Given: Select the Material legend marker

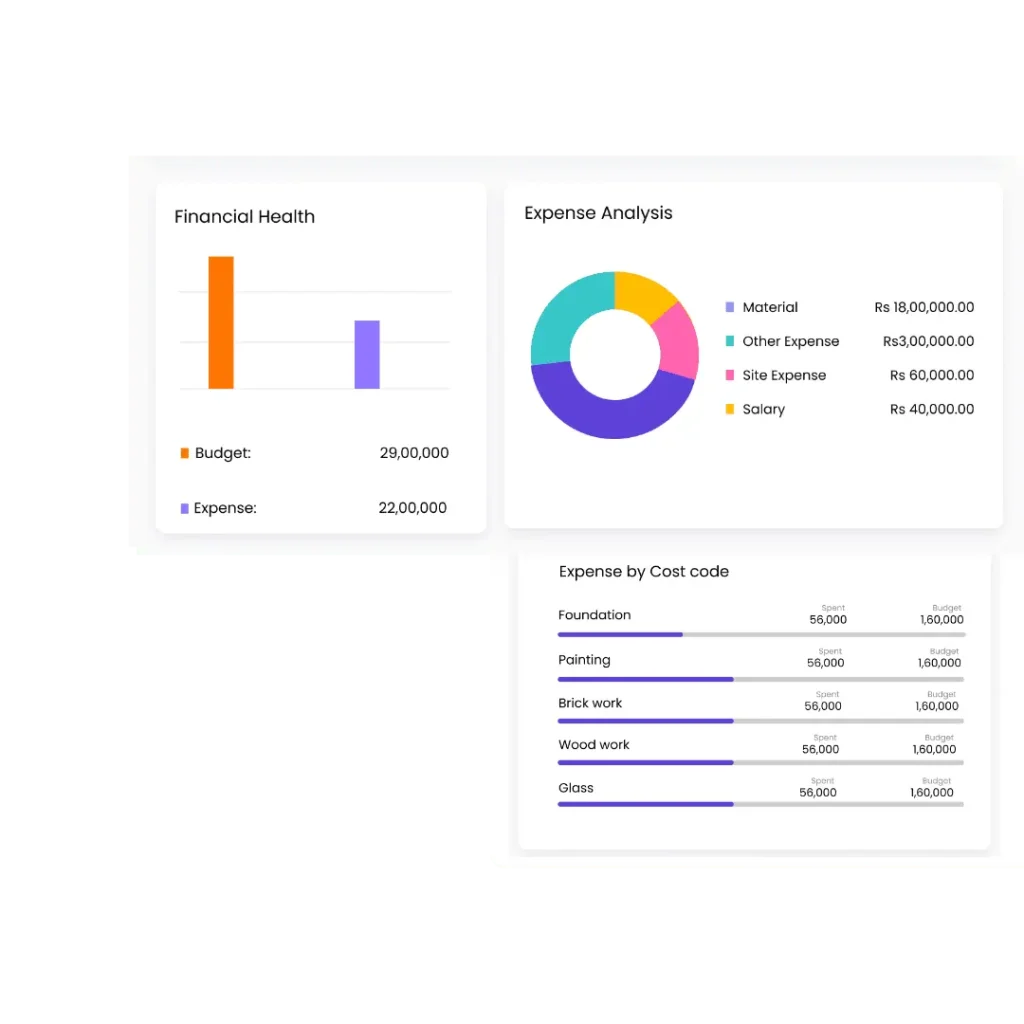Looking at the screenshot, I should [x=730, y=308].
